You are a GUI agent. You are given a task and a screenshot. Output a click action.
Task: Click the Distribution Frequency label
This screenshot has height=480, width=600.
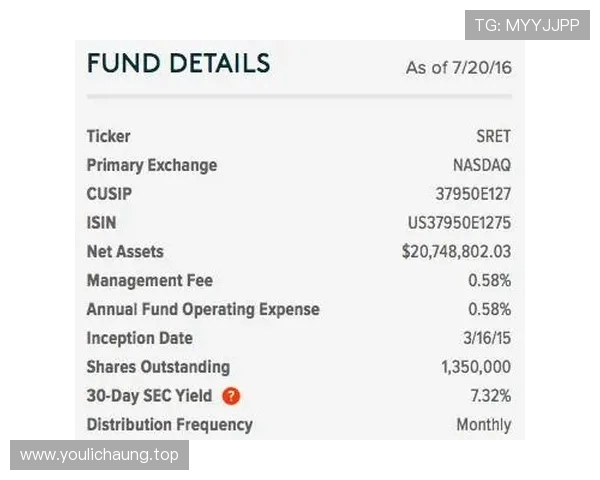[169, 425]
